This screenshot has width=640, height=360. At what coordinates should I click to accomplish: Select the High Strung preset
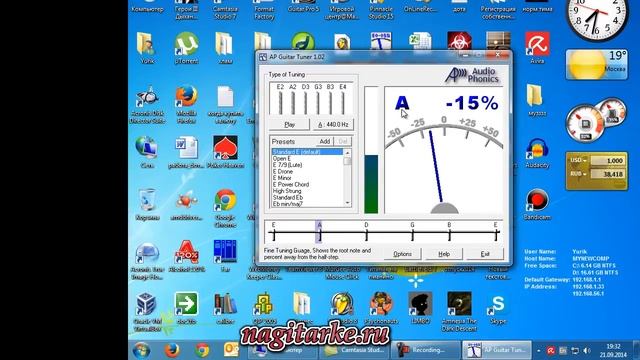(x=307, y=191)
